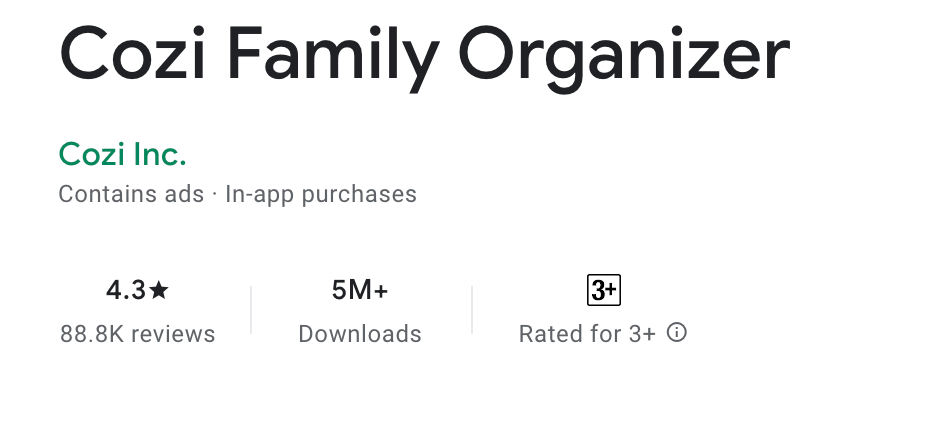Screen dimensions: 936x428
Task: Click the divider between Downloads and rating badge
Action: pyautogui.click(x=472, y=310)
